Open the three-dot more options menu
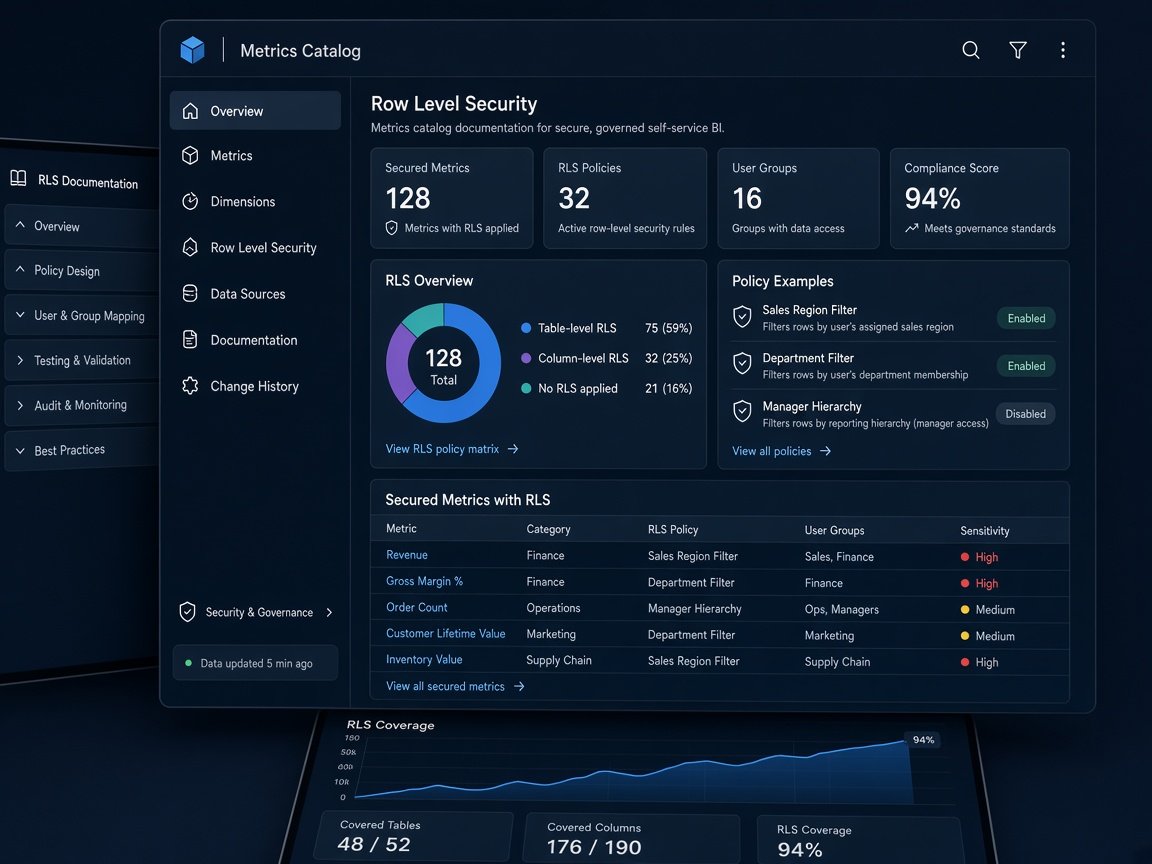1152x864 pixels. pyautogui.click(x=1062, y=50)
